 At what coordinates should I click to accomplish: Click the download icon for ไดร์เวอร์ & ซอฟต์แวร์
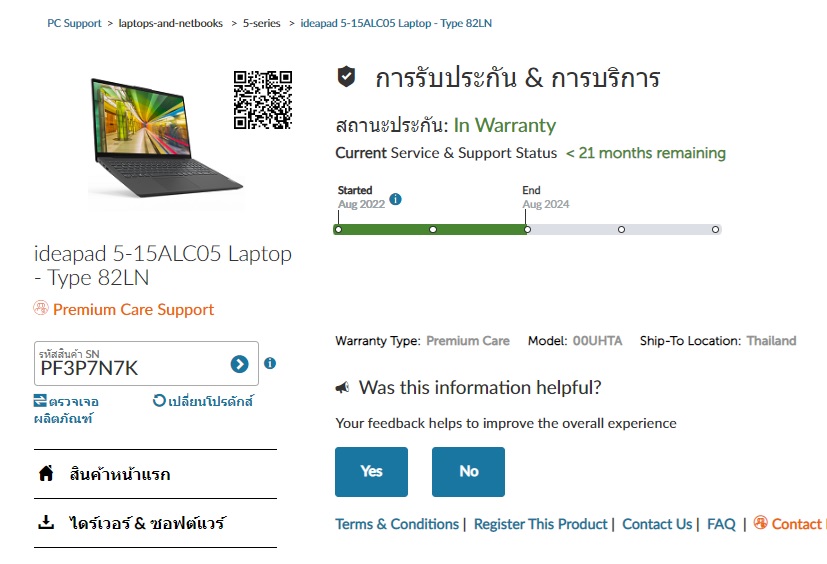click(46, 522)
